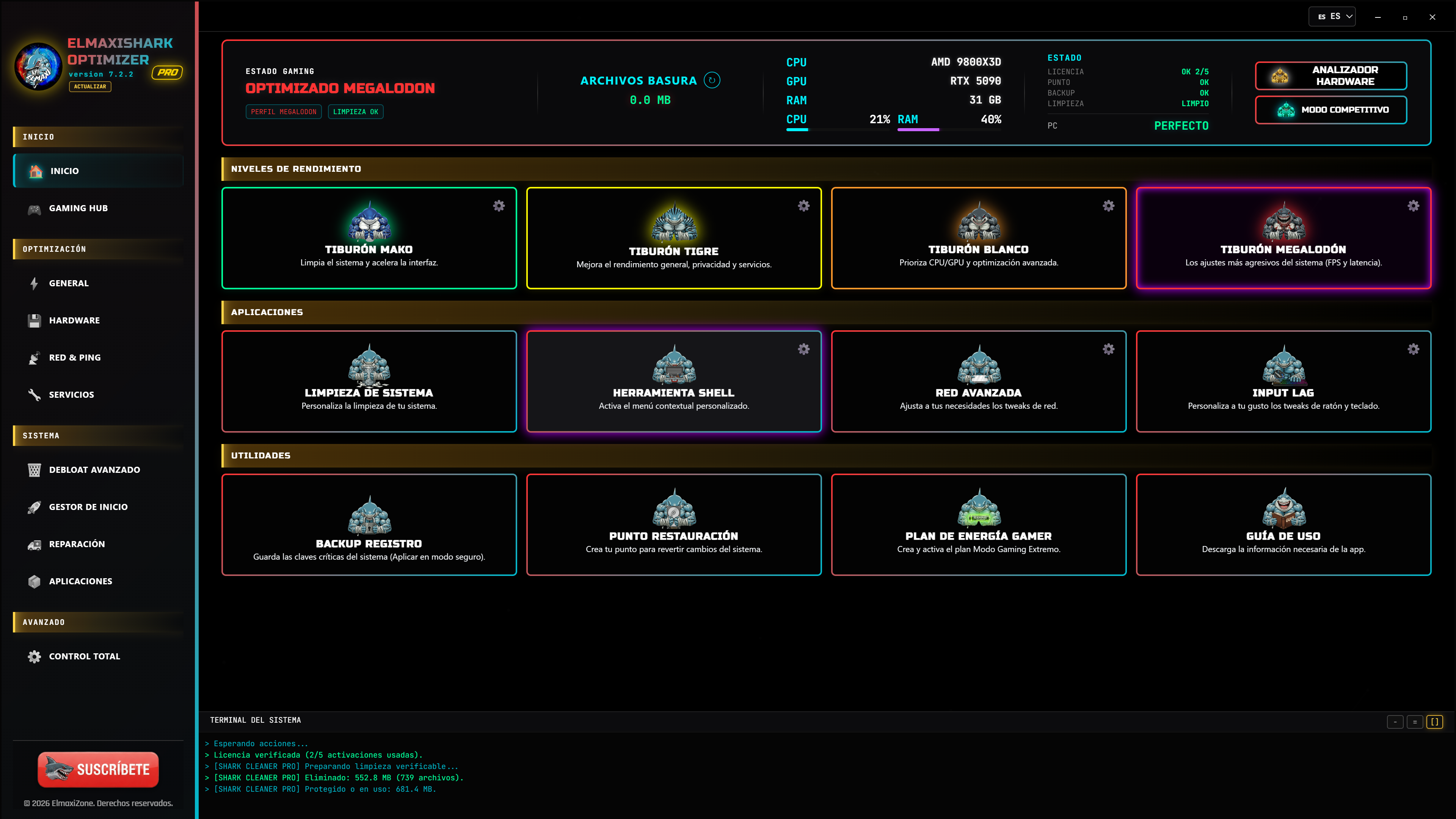The image size is (1456, 819).
Task: Click the Punto Restauración shark icon
Action: click(674, 508)
